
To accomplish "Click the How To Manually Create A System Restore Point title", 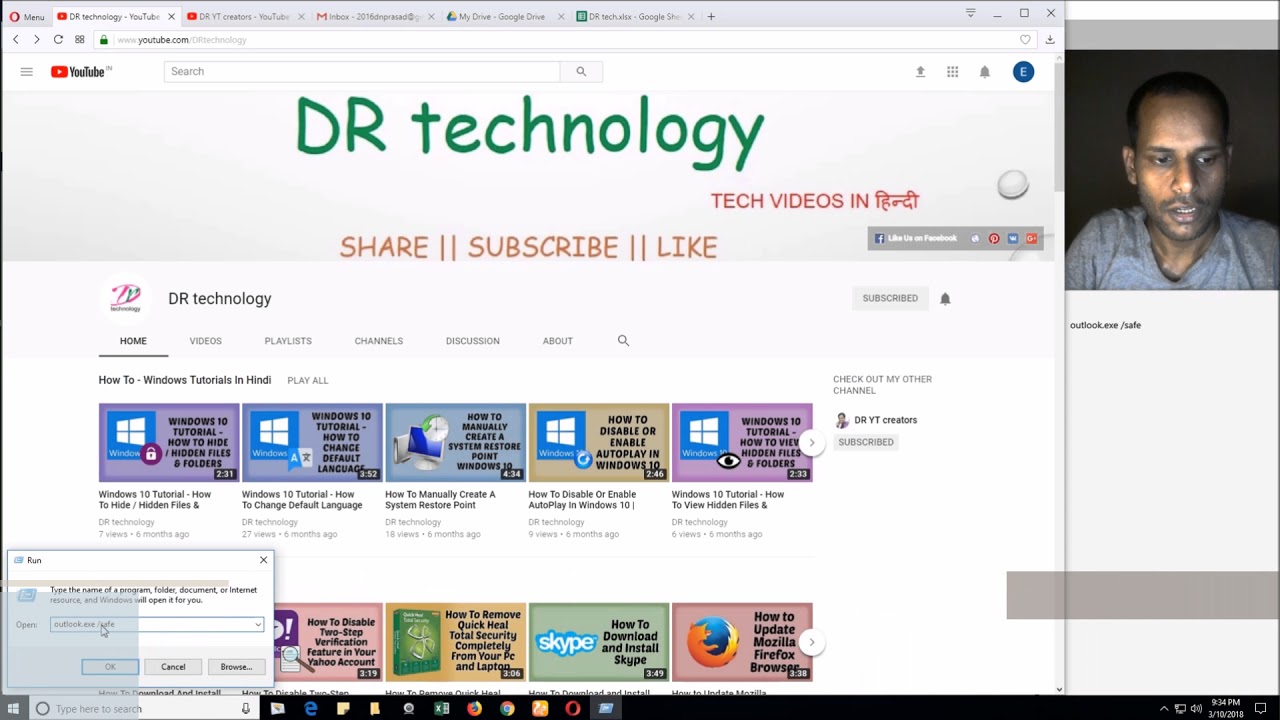I will (440, 500).
